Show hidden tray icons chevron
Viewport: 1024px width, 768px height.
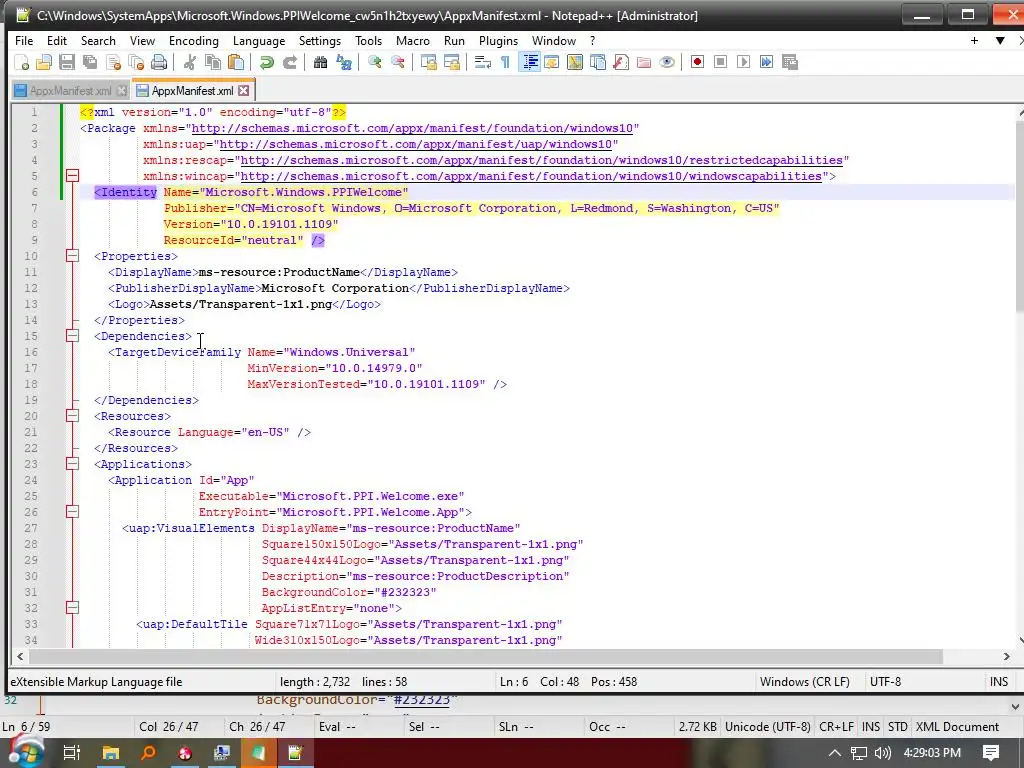point(835,753)
